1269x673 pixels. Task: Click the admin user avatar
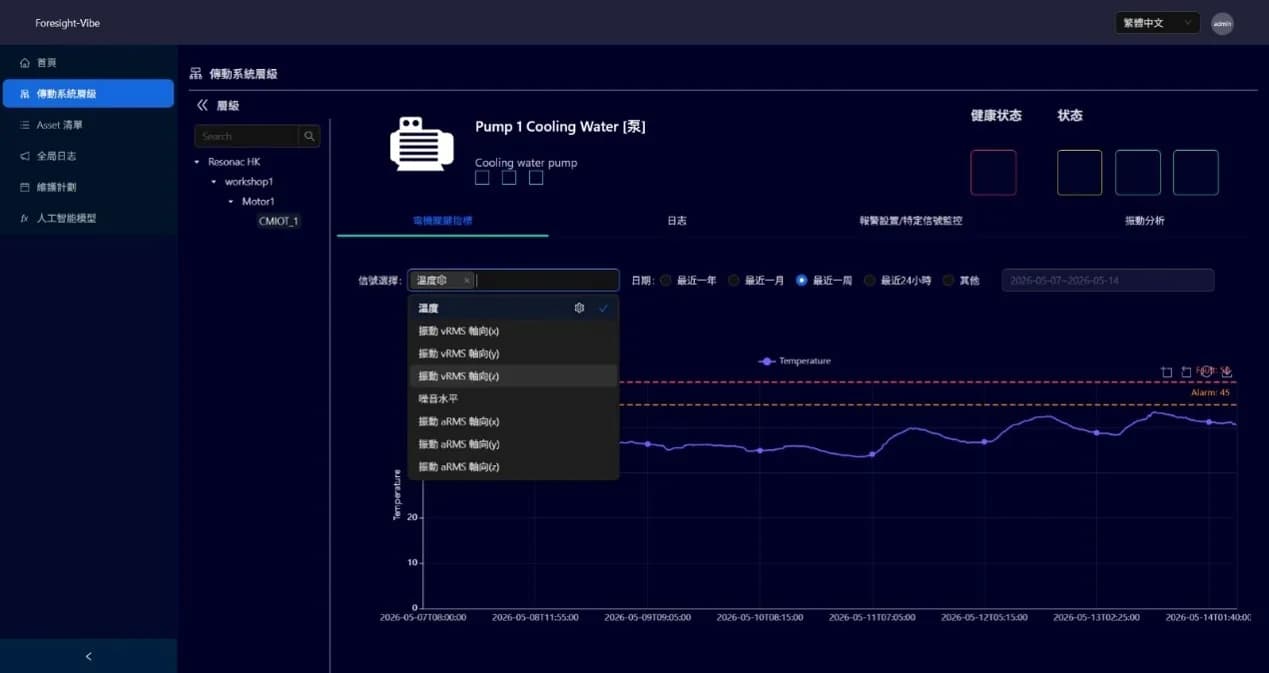(1222, 23)
